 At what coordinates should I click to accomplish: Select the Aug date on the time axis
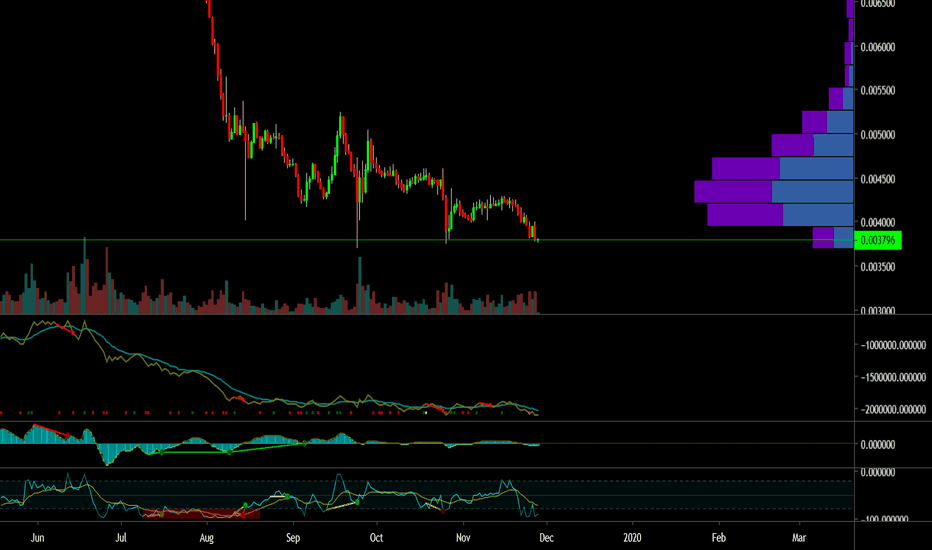coord(206,538)
